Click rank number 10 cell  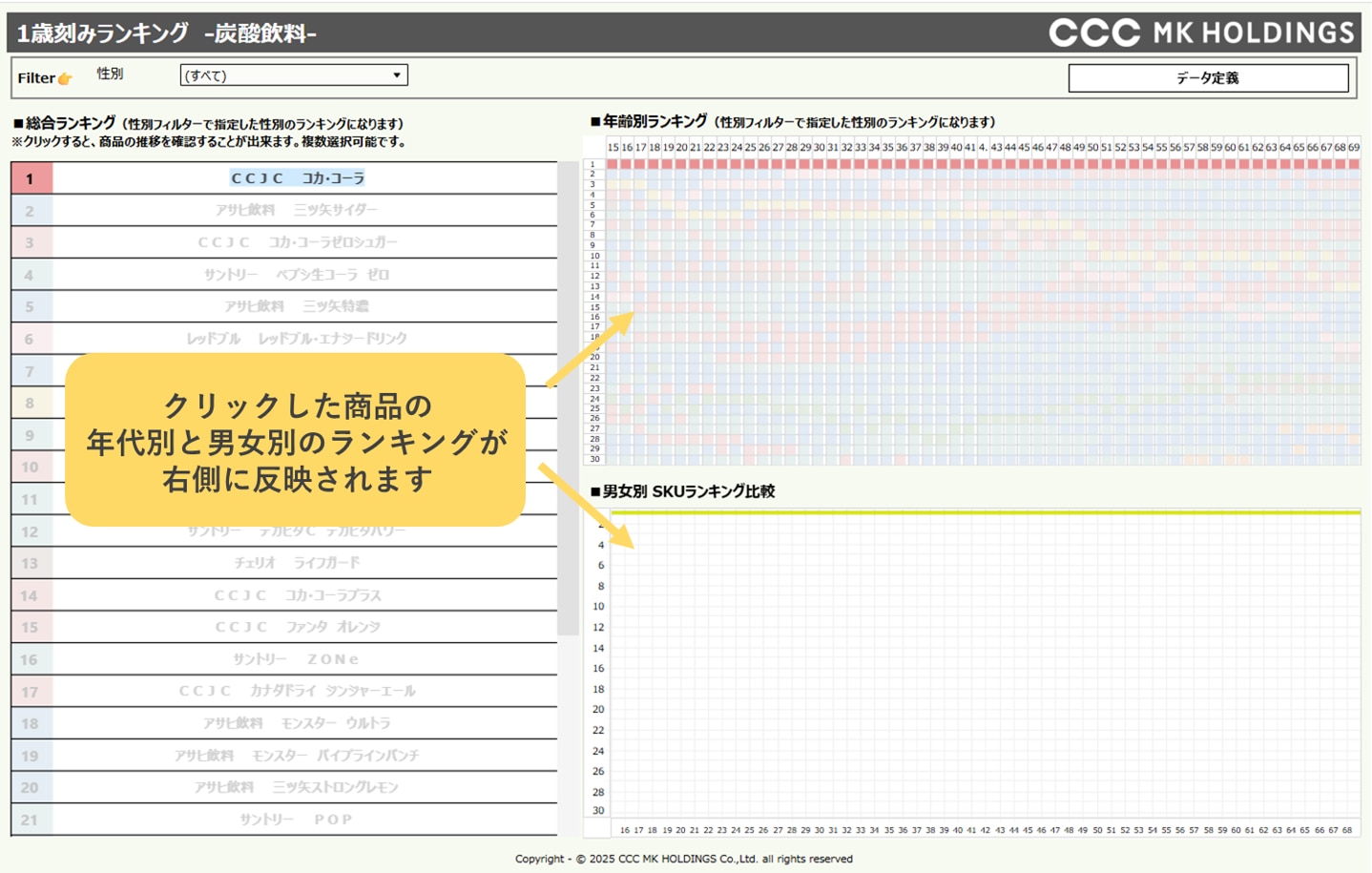tap(31, 468)
